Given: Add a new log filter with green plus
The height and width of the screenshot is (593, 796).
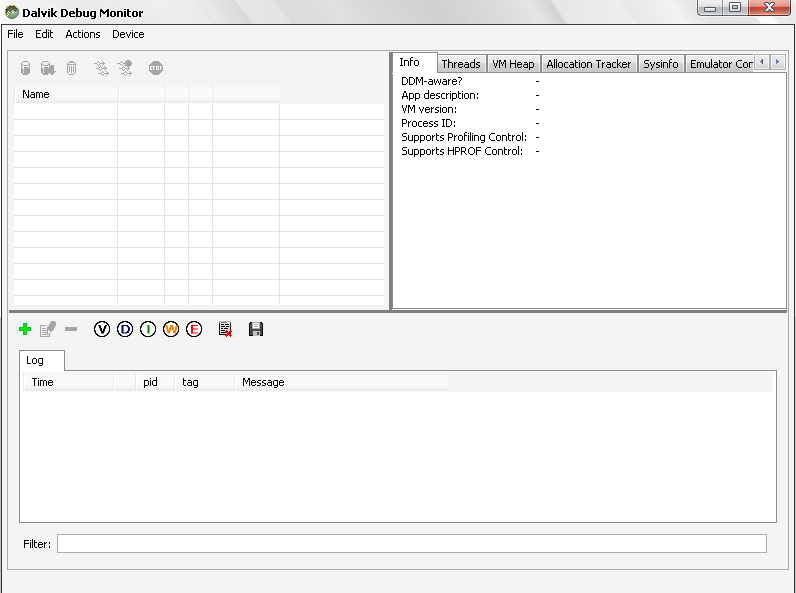Looking at the screenshot, I should pyautogui.click(x=25, y=330).
